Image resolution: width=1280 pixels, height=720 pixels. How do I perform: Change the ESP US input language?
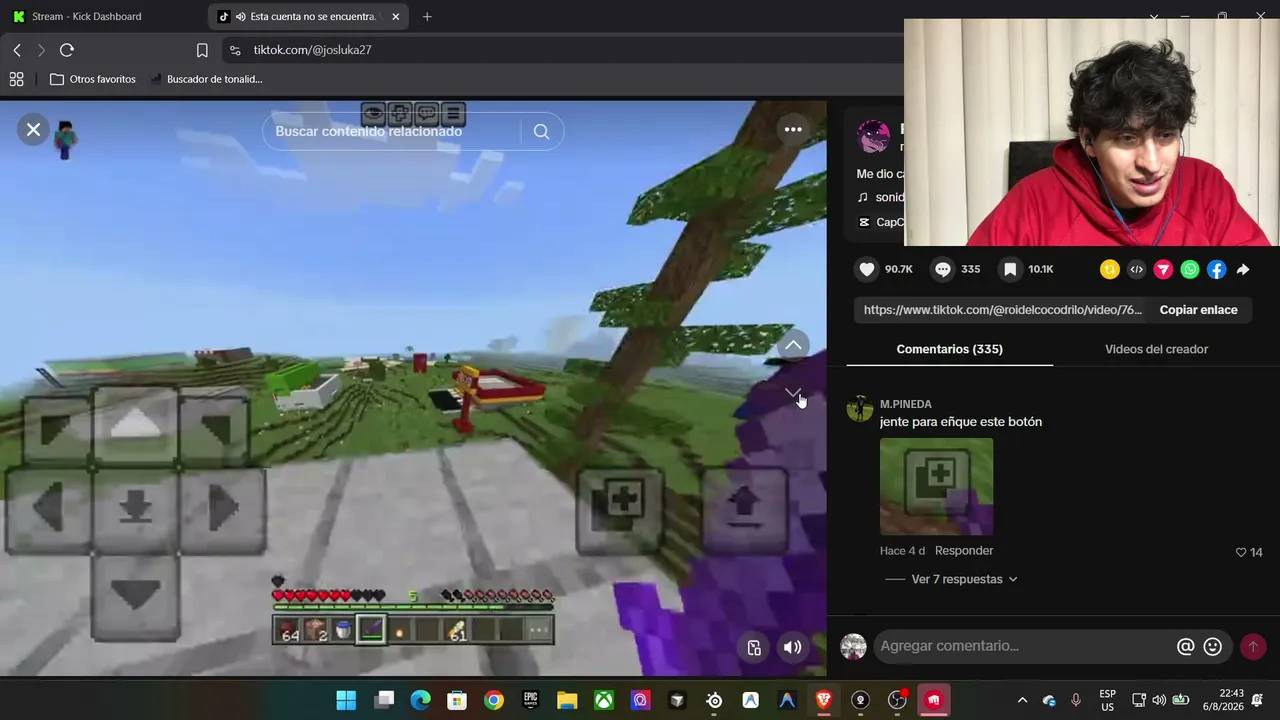1108,700
